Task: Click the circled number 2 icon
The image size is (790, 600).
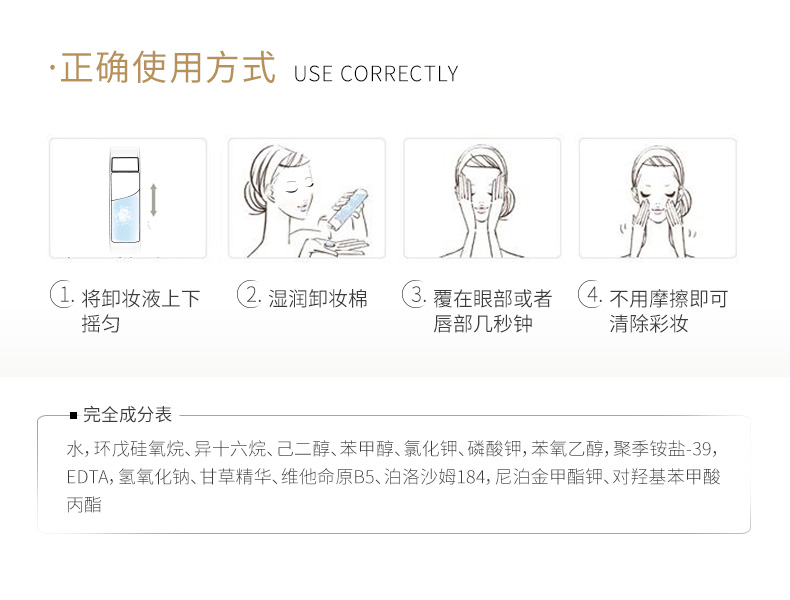Action: (249, 294)
